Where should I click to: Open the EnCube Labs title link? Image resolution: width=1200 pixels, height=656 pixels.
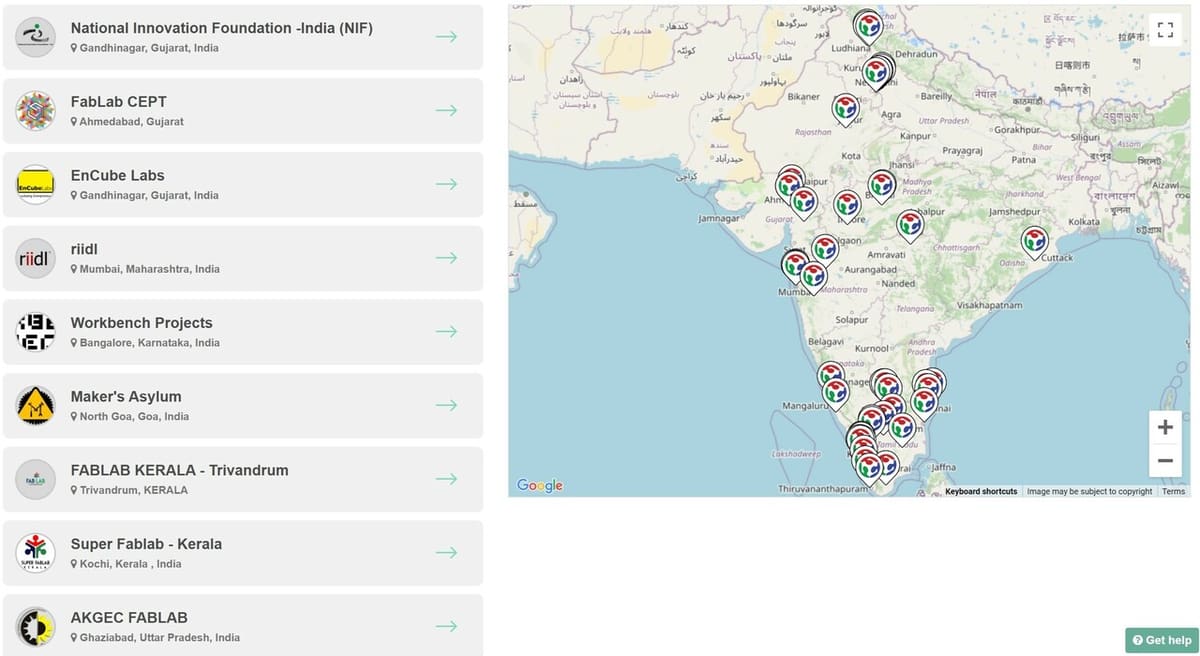click(x=117, y=175)
